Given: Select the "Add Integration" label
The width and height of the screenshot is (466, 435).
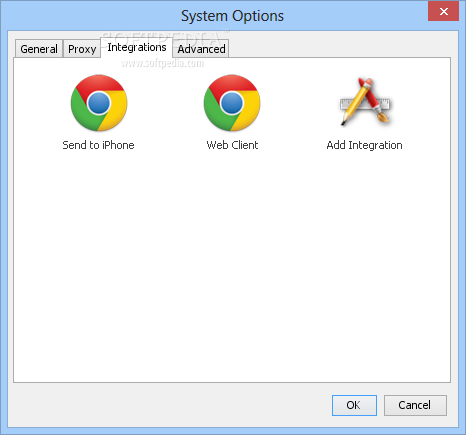Looking at the screenshot, I should click(x=364, y=146).
